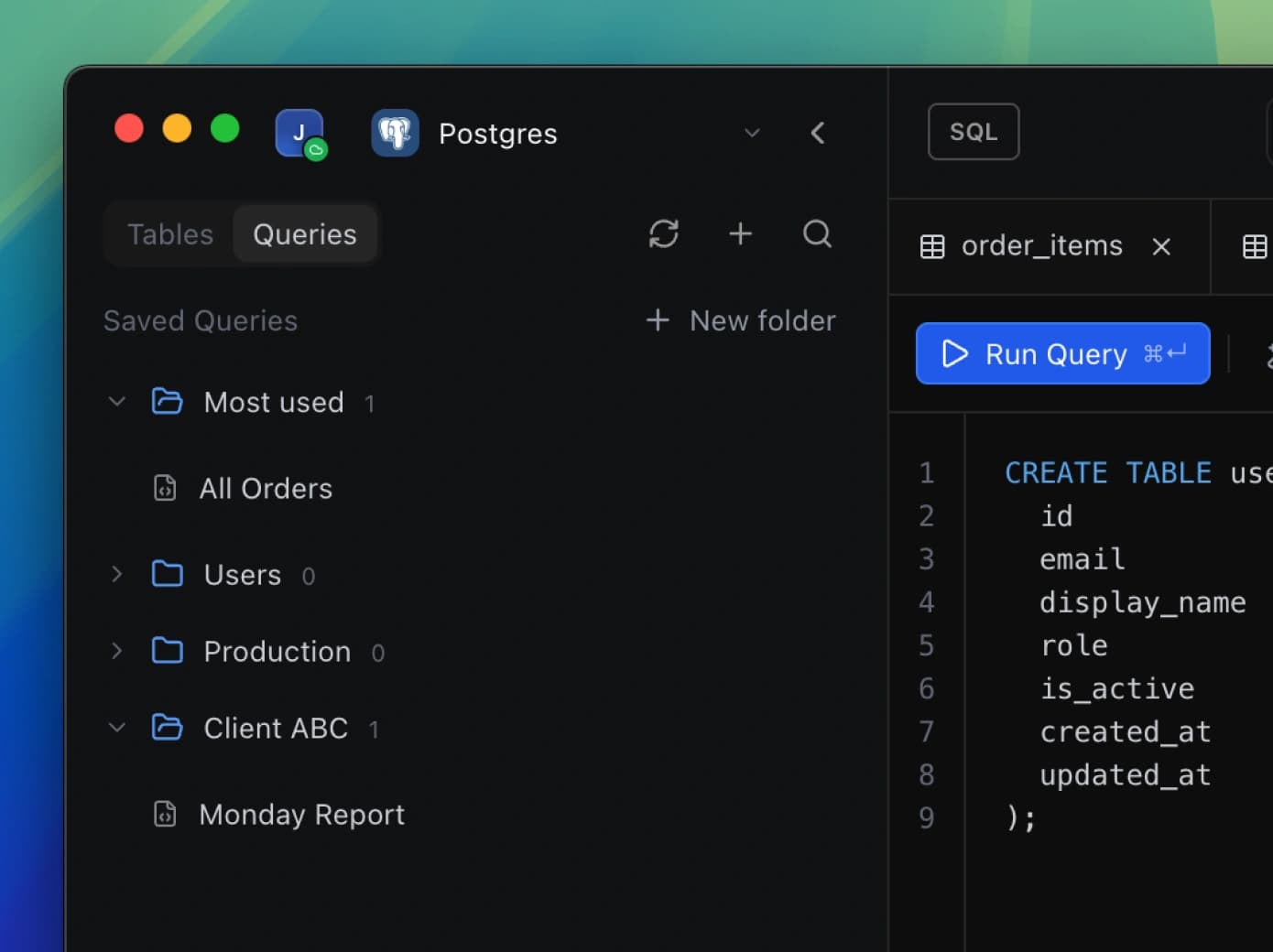Image resolution: width=1273 pixels, height=952 pixels.
Task: Select the All Orders query document icon
Action: pyautogui.click(x=165, y=488)
